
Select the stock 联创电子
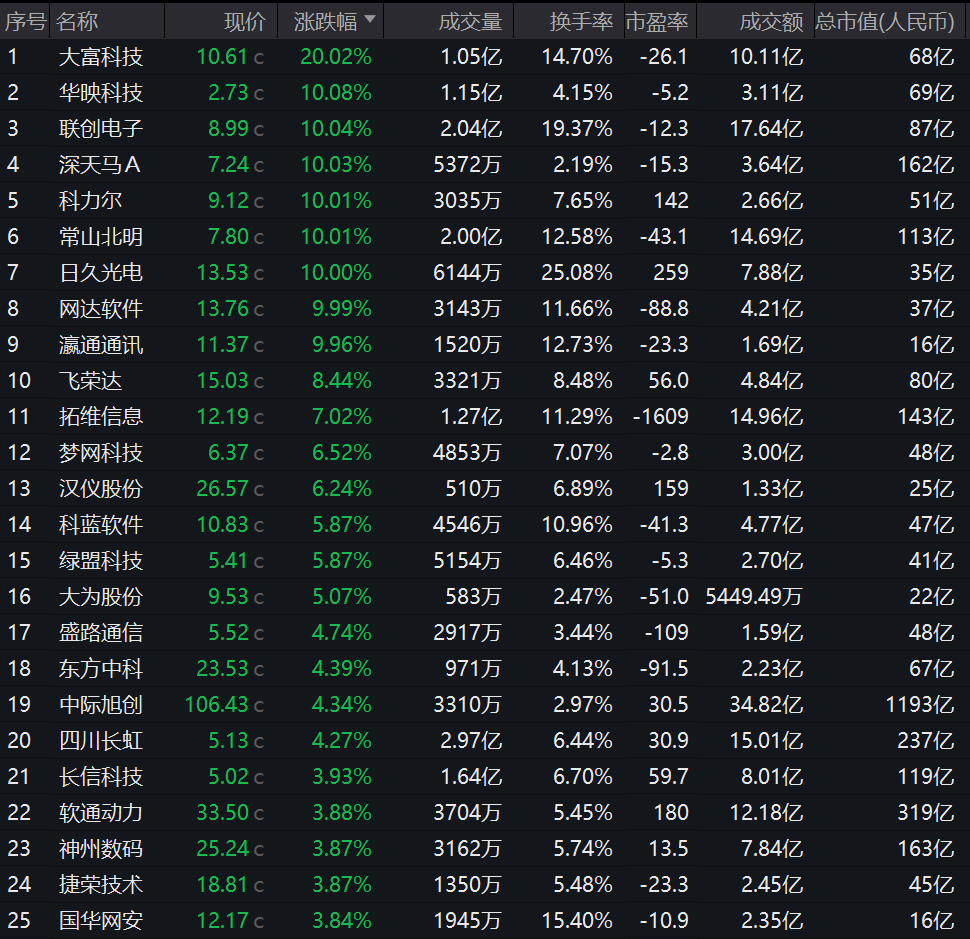pos(101,129)
